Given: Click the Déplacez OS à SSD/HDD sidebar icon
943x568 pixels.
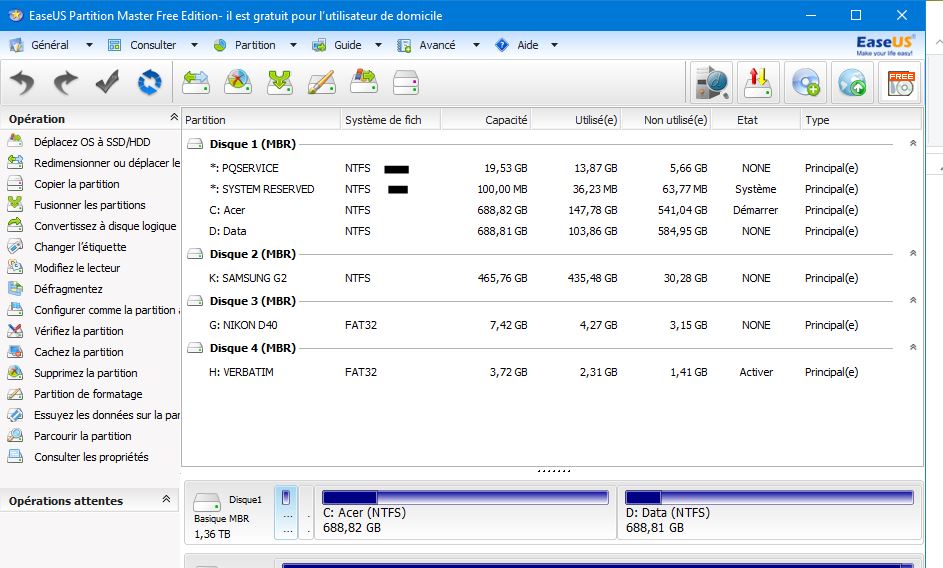Looking at the screenshot, I should pyautogui.click(x=15, y=141).
